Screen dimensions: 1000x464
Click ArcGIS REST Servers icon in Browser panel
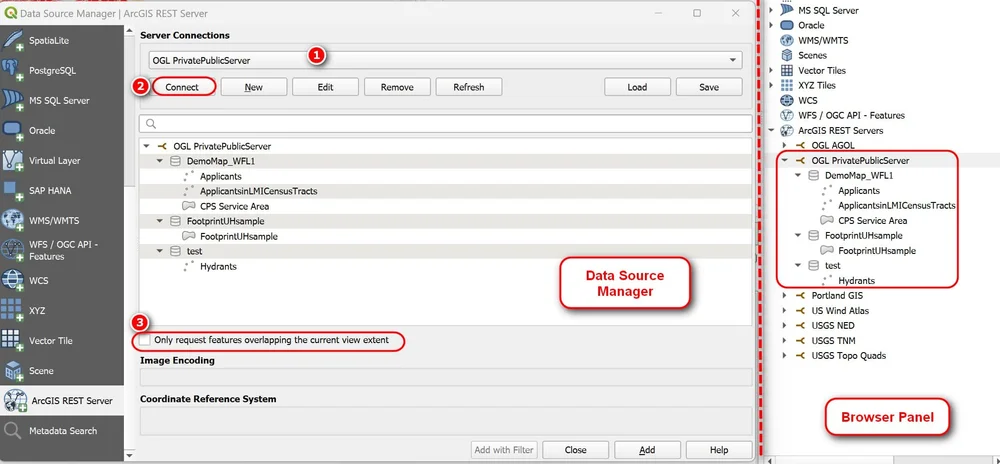[x=786, y=130]
